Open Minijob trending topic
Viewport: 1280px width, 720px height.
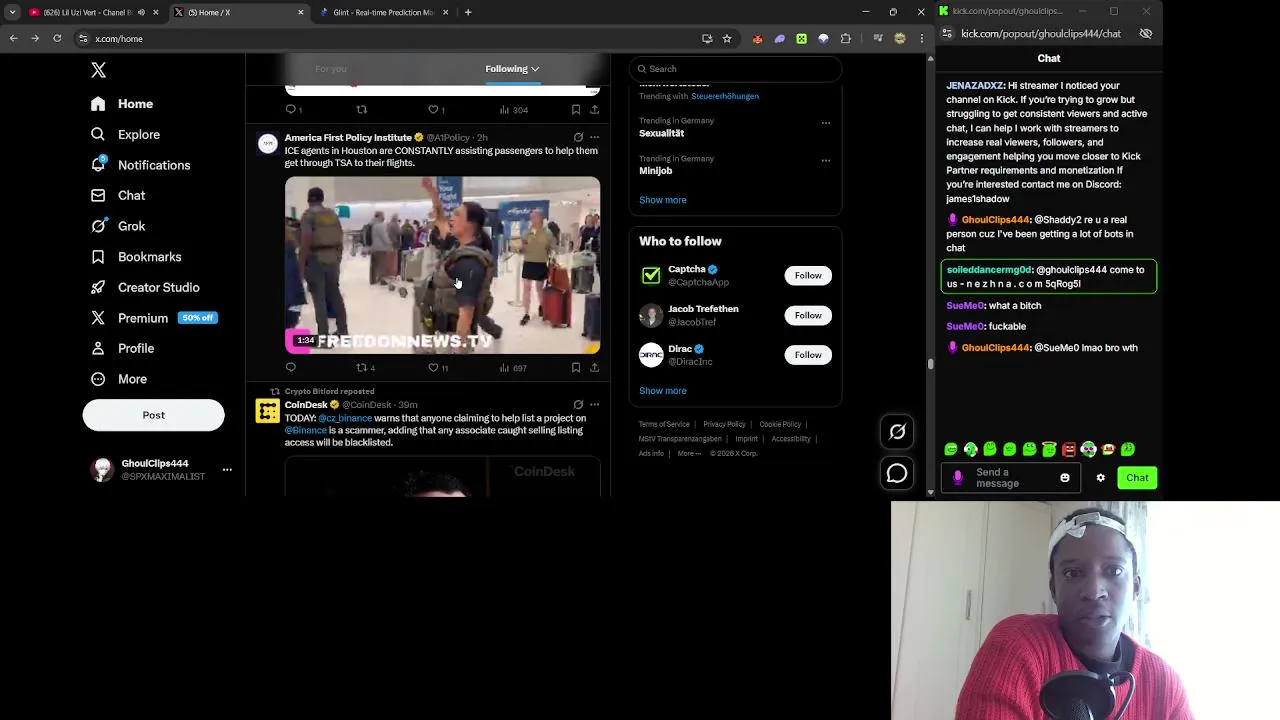(655, 171)
